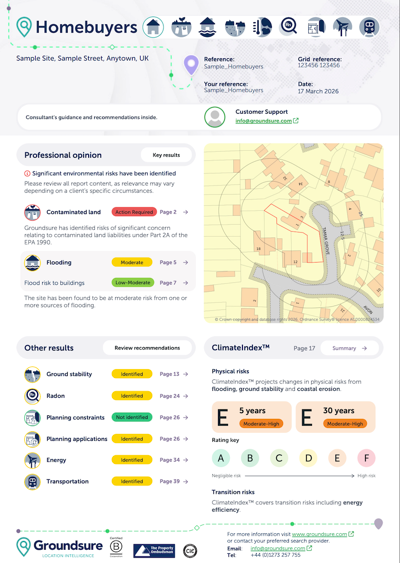Select the radon magnifier icon in header
The width and height of the screenshot is (400, 563).
click(289, 27)
